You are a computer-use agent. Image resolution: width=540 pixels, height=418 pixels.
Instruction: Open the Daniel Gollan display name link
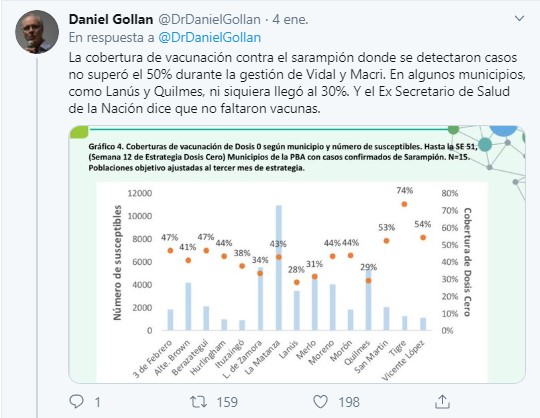pos(111,19)
